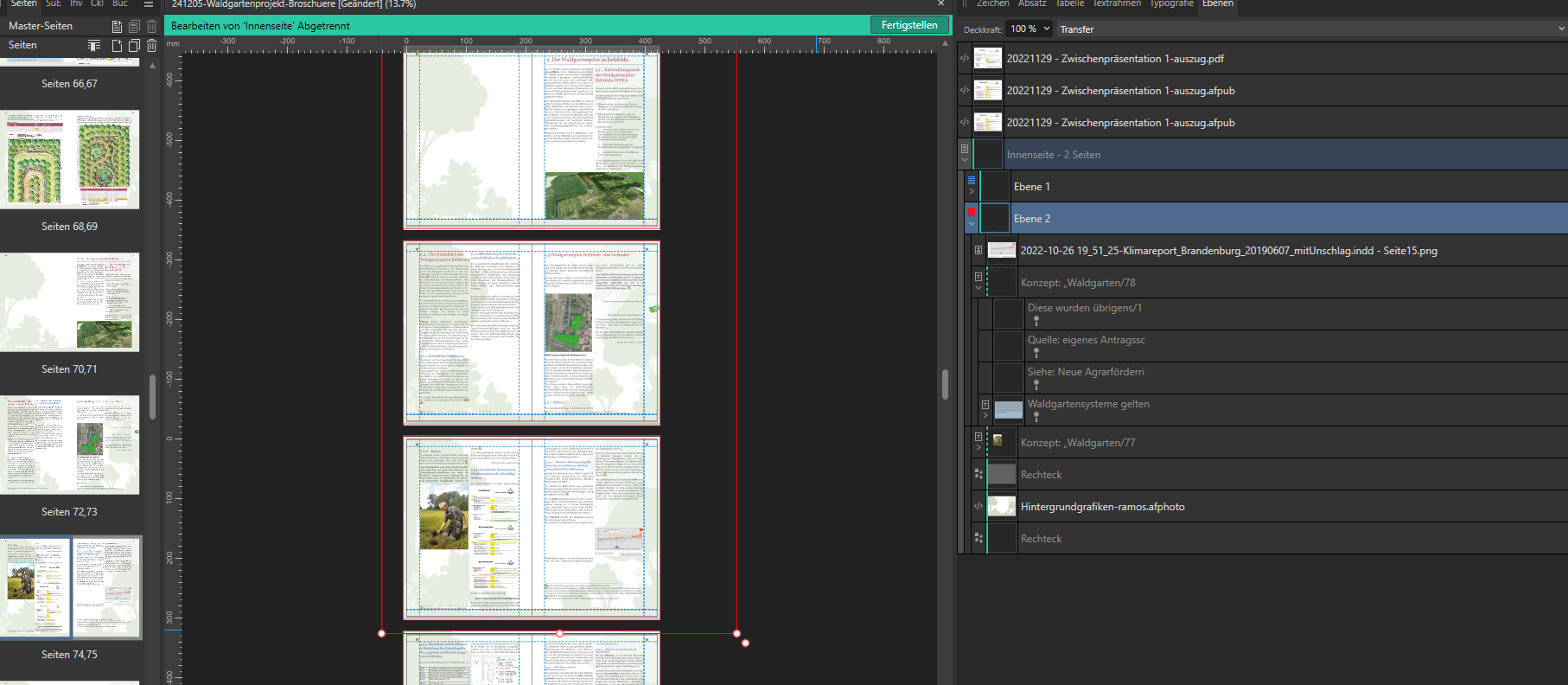Screen dimensions: 1568x685
Task: Switch to the Typografie tab
Action: click(x=1171, y=4)
